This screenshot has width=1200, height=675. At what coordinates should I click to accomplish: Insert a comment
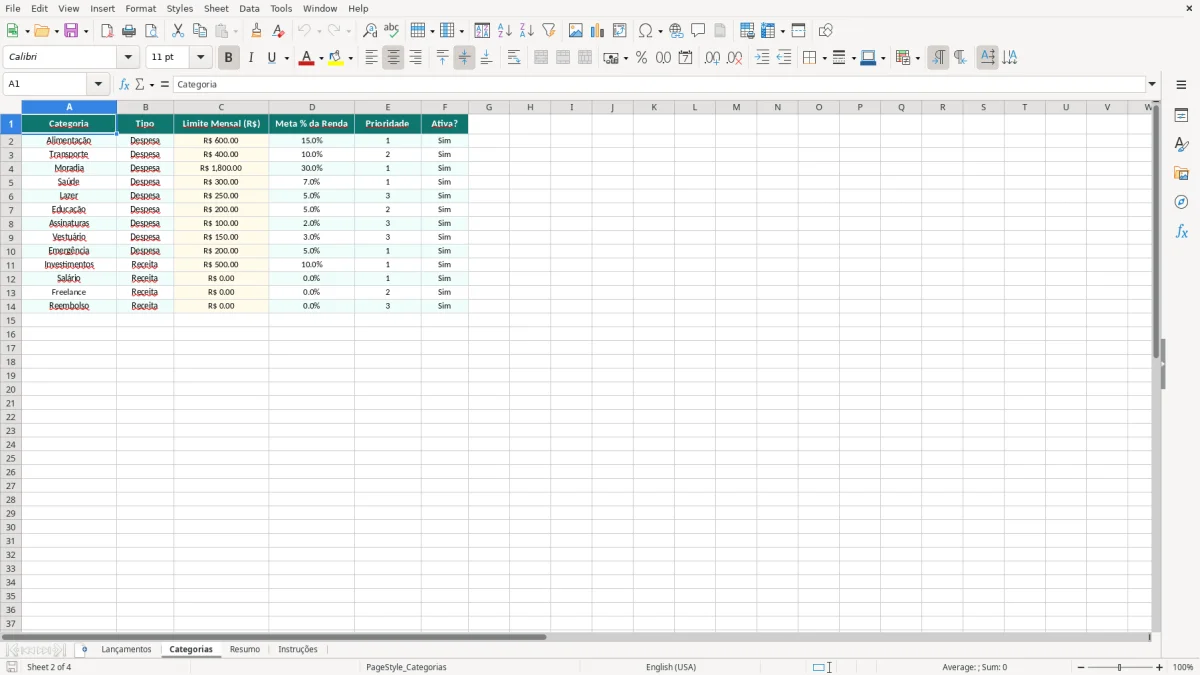coord(698,31)
